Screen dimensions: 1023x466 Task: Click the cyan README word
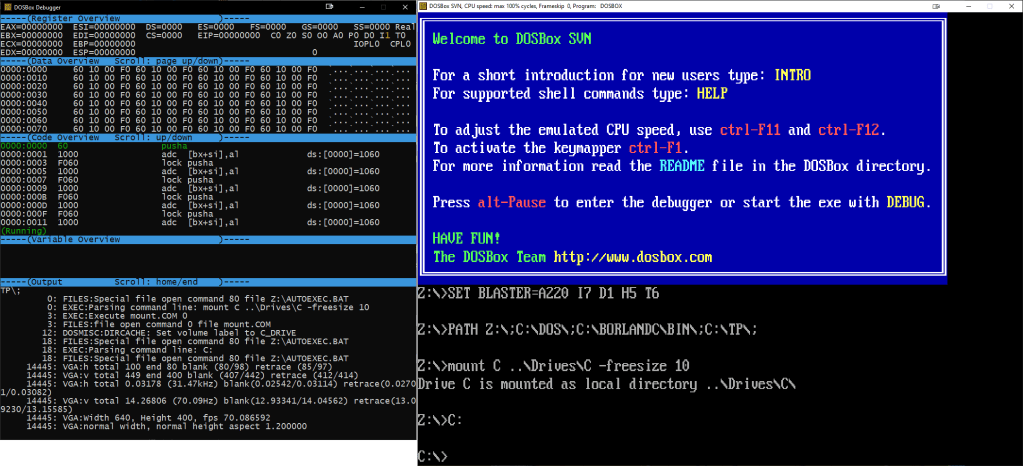click(682, 166)
